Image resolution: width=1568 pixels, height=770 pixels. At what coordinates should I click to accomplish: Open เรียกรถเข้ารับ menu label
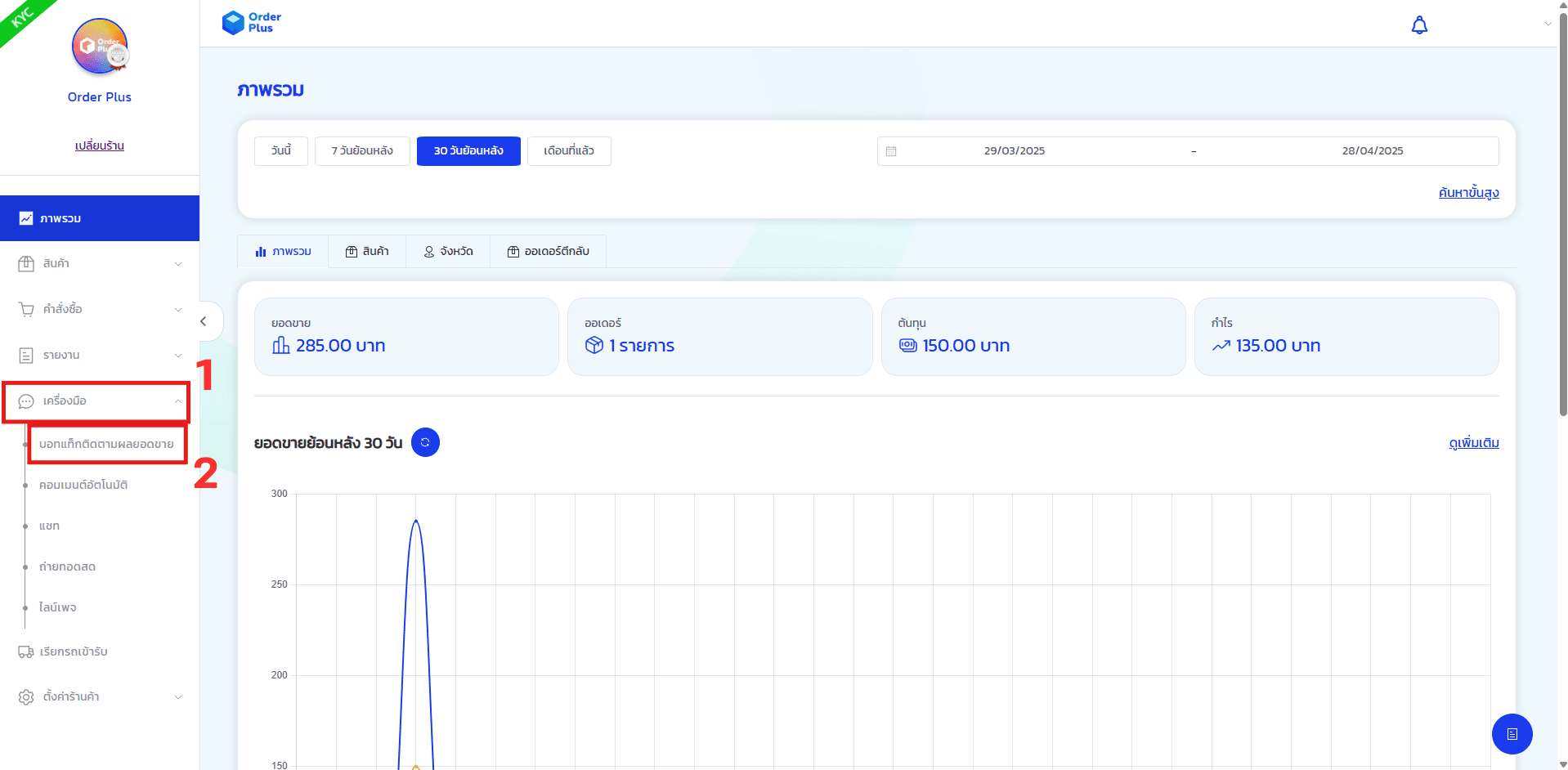click(x=74, y=651)
